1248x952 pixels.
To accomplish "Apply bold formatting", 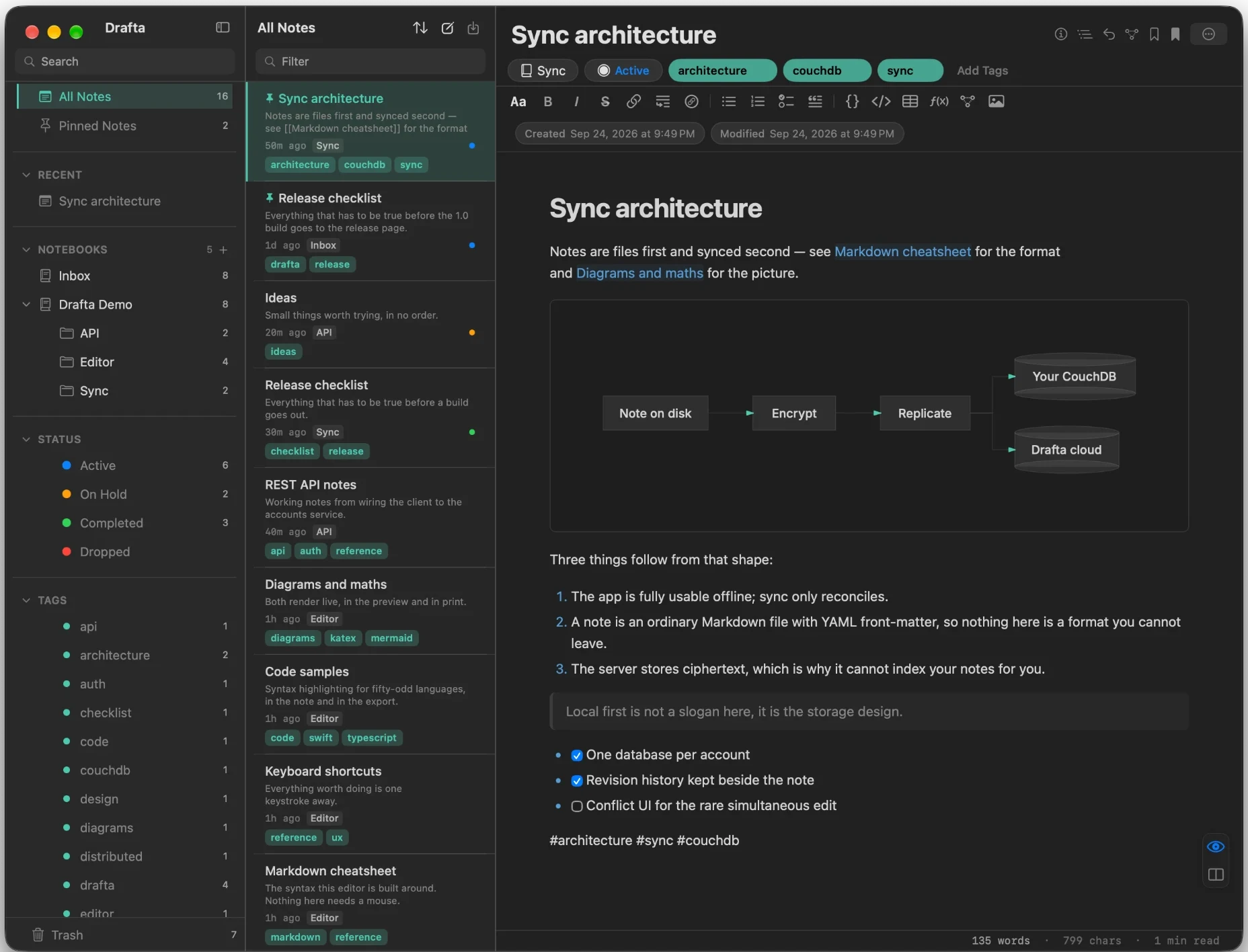I will [x=548, y=102].
